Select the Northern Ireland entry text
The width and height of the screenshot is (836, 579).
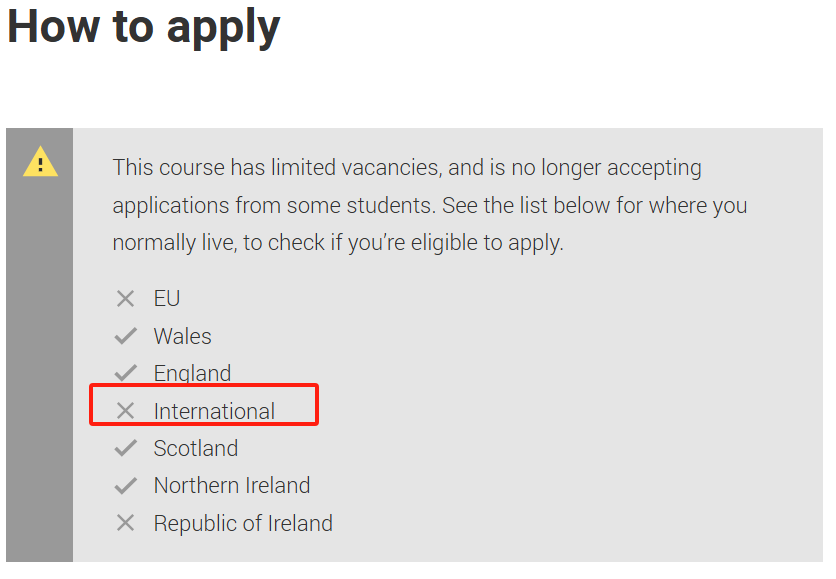232,486
